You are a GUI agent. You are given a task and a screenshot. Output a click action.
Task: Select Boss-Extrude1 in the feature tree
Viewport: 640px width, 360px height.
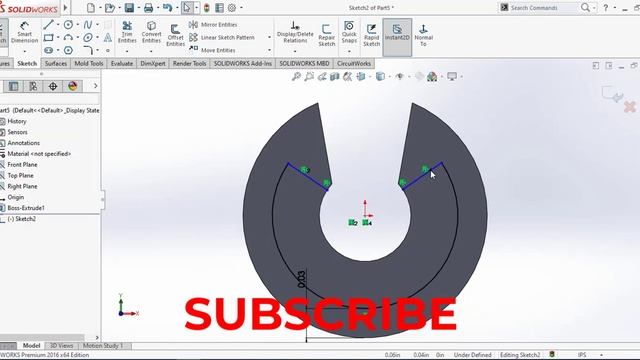point(26,208)
